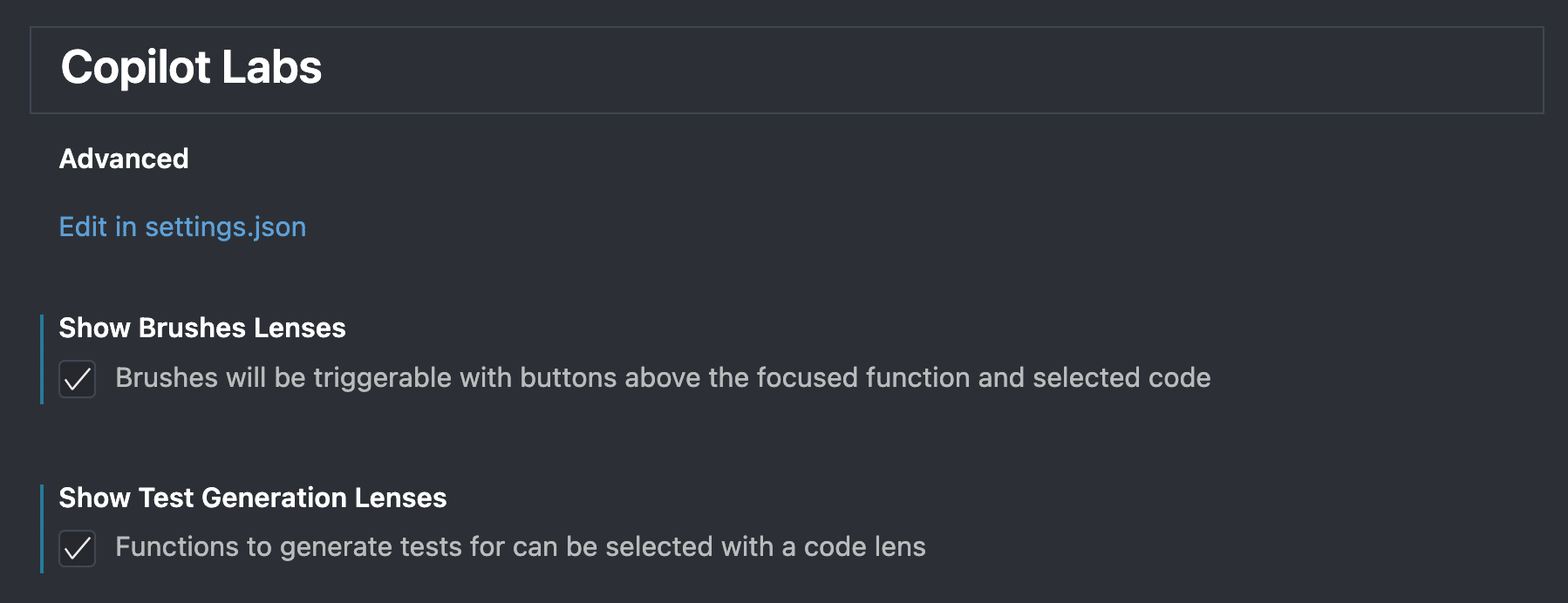Image resolution: width=1568 pixels, height=603 pixels.
Task: Click the Advanced setting to edit in JSON
Action: (x=182, y=227)
